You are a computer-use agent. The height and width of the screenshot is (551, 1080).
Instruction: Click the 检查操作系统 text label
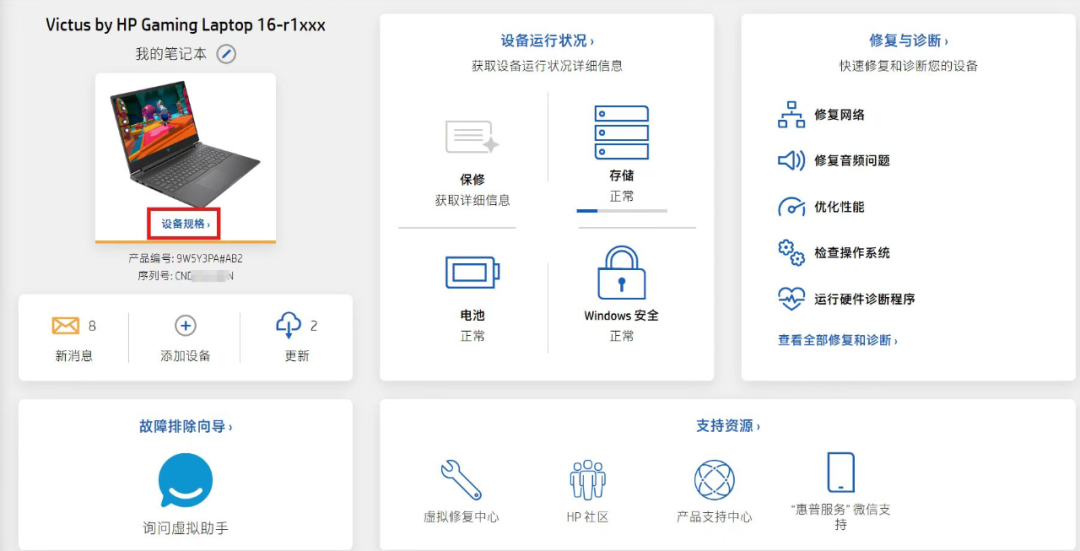tap(852, 253)
